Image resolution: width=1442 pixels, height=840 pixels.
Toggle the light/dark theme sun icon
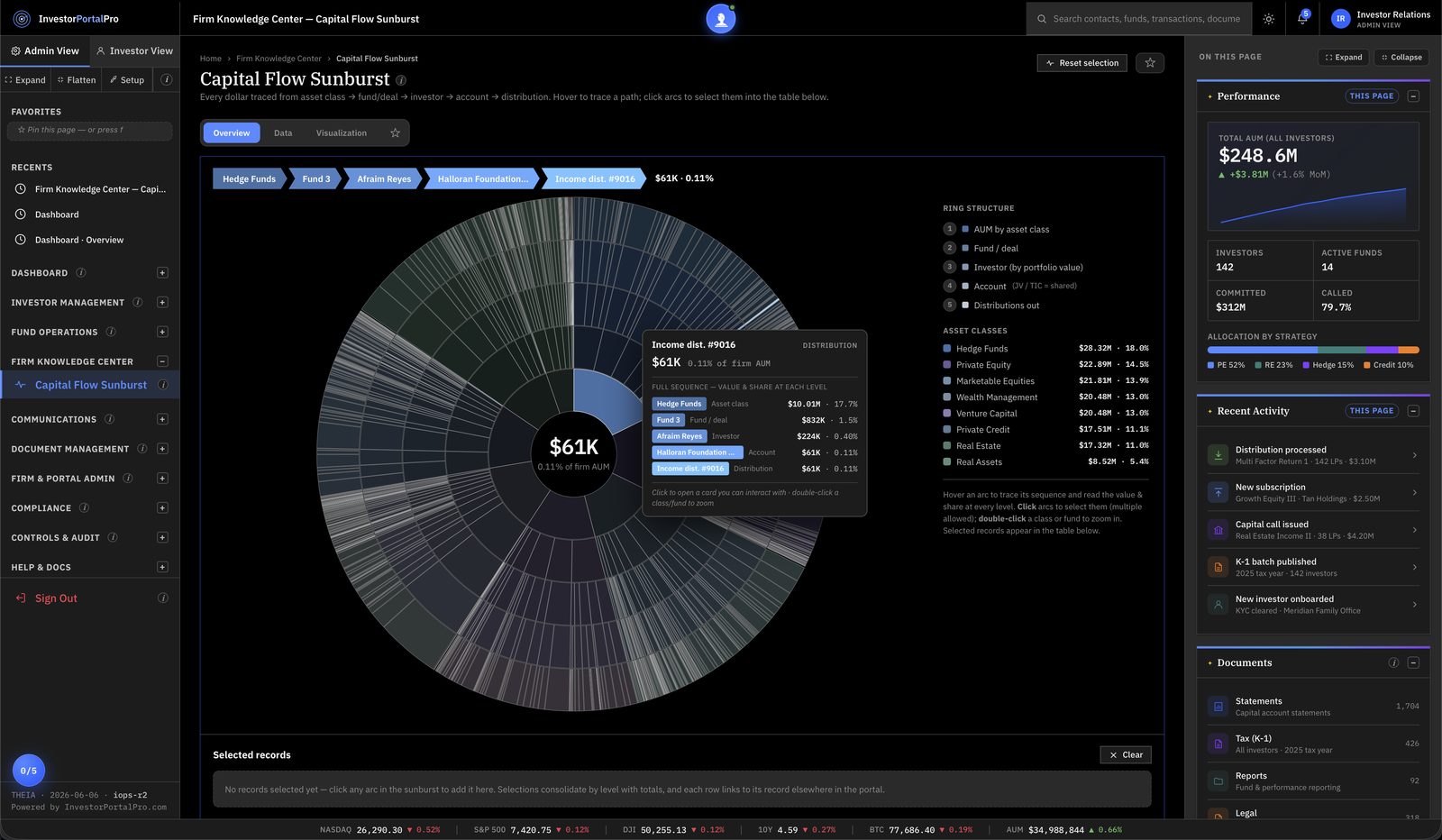point(1268,18)
